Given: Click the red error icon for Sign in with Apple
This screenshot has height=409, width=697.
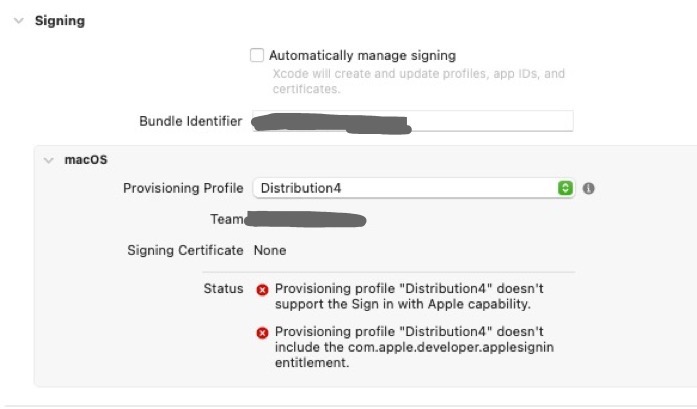Looking at the screenshot, I should click(x=262, y=290).
